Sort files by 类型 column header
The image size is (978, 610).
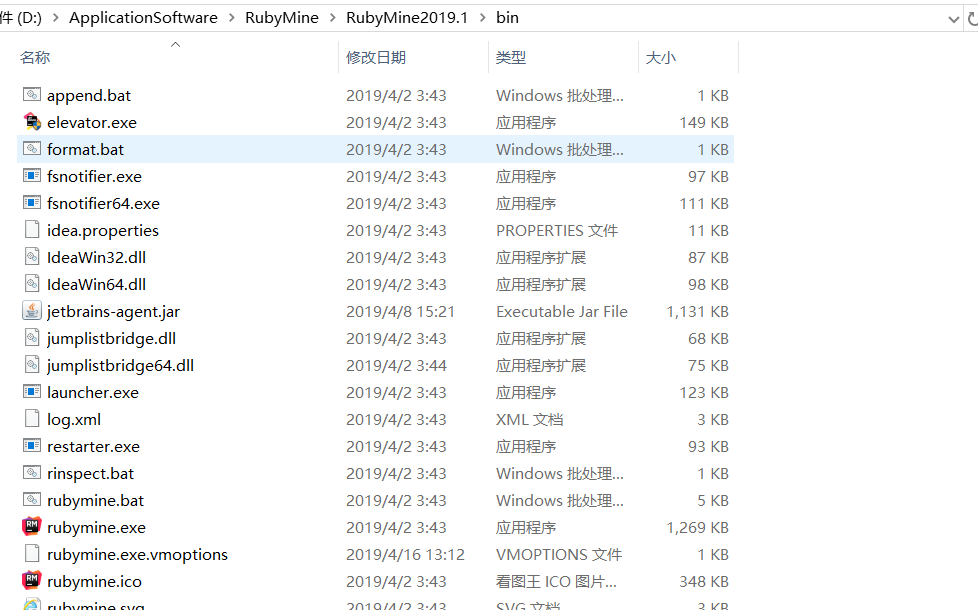point(511,57)
